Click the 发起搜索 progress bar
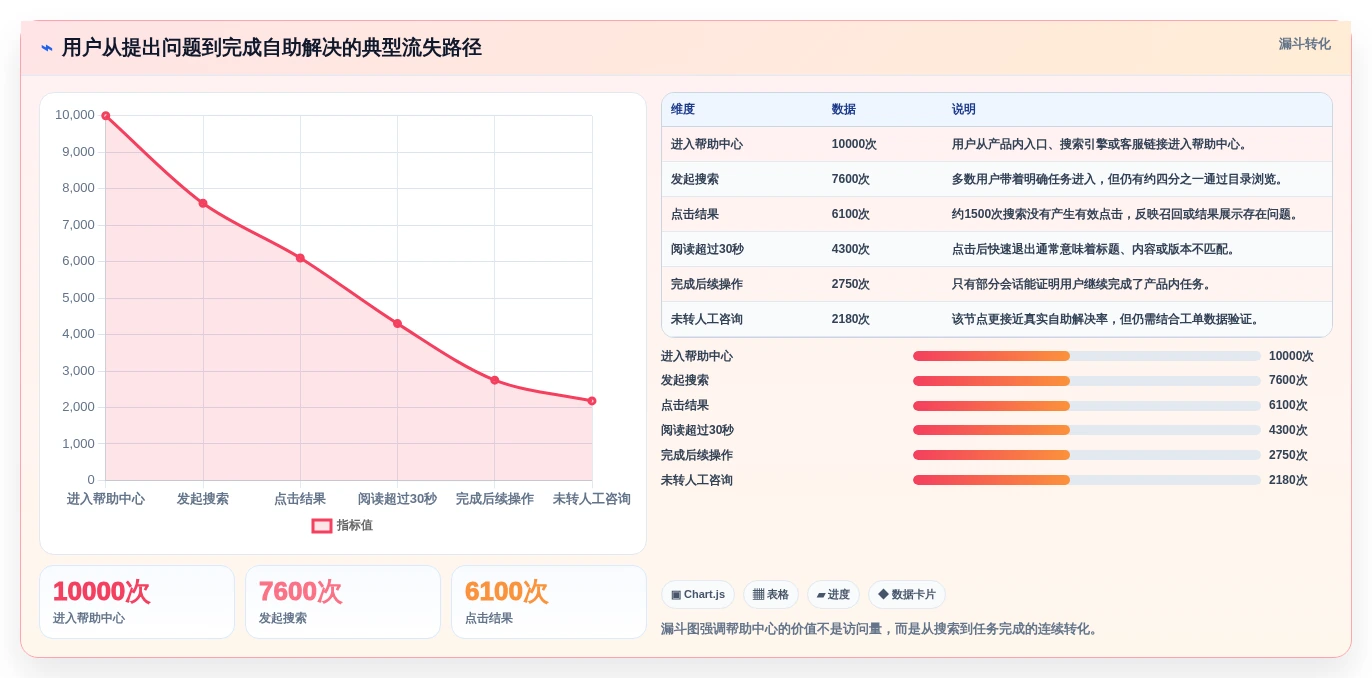Screen dimensions: 1372x678 coord(1086,381)
